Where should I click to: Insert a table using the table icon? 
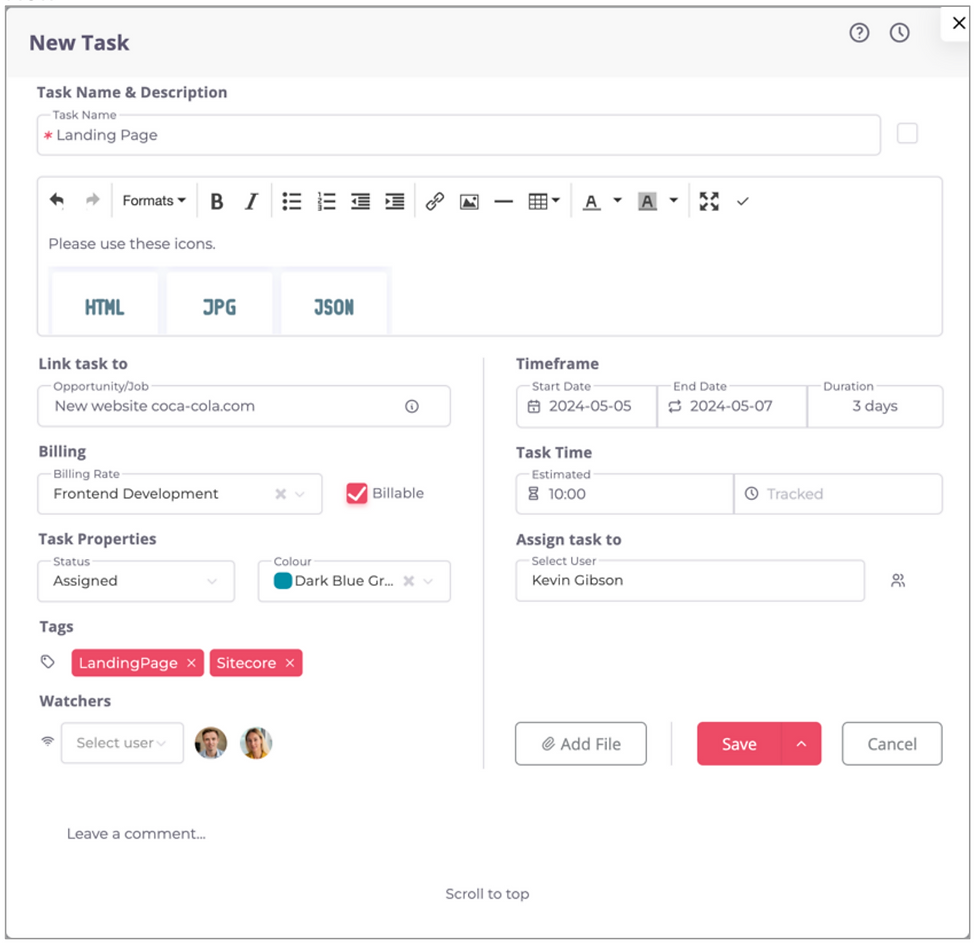click(x=540, y=200)
